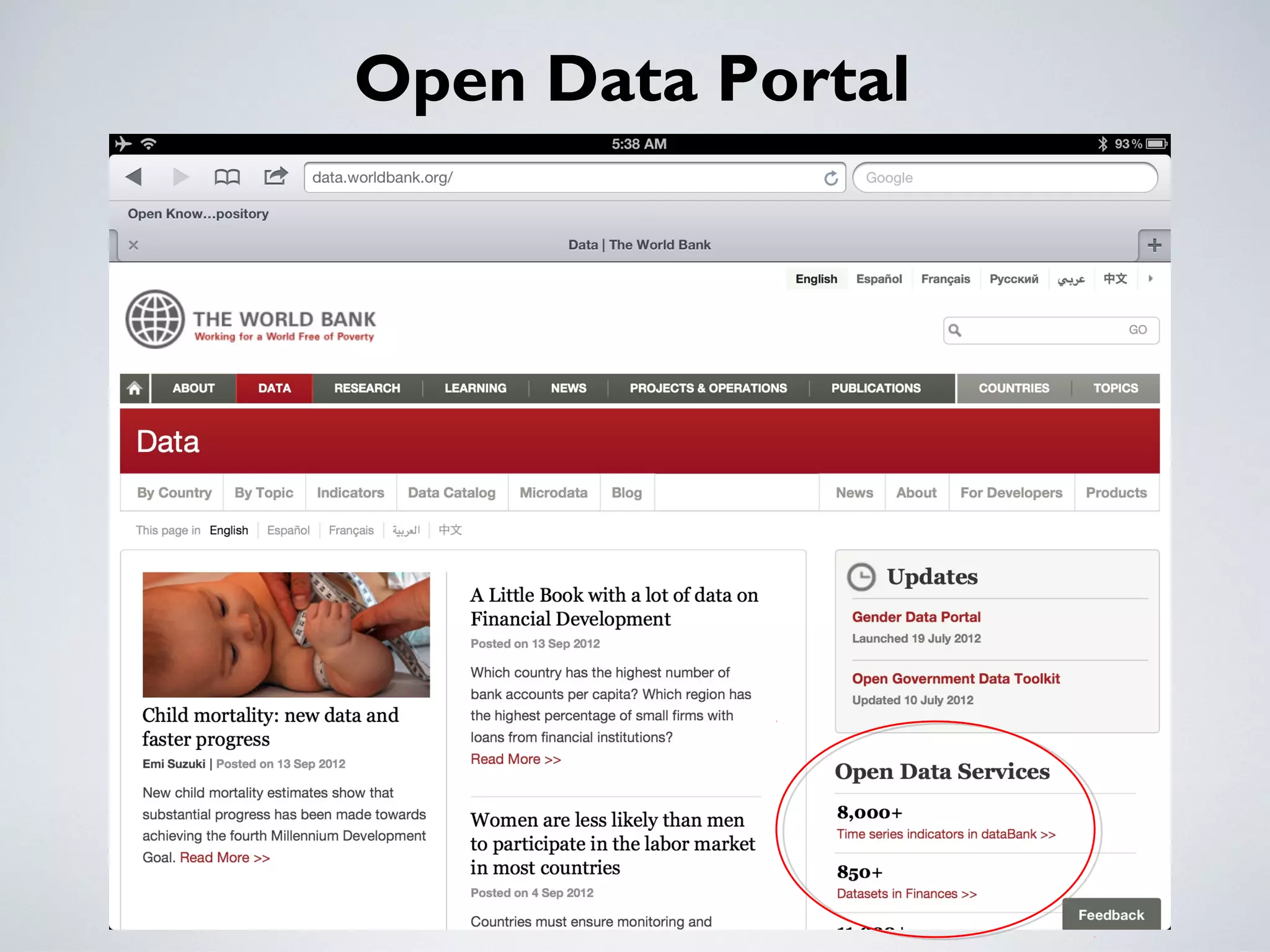The width and height of the screenshot is (1270, 952).
Task: Open the Gender Data Portal update
Action: (x=916, y=617)
